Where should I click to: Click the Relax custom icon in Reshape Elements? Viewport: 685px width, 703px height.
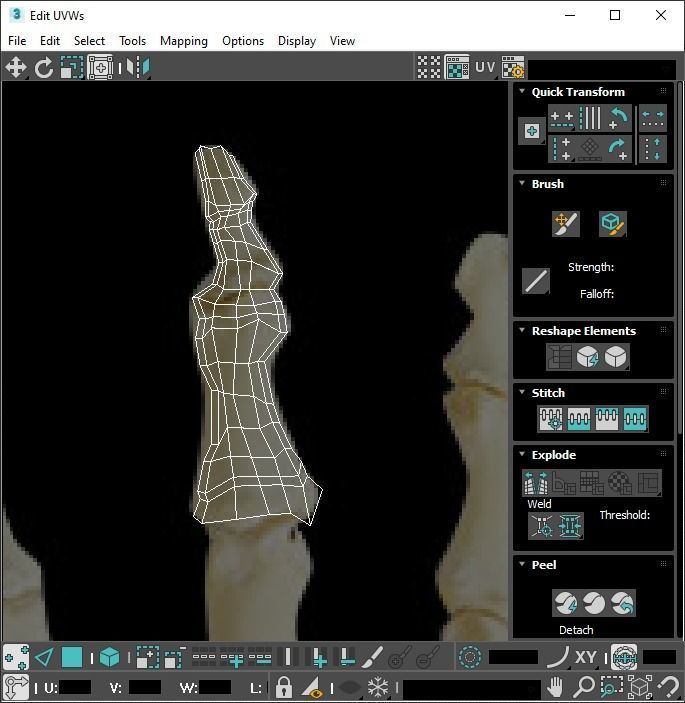[x=616, y=357]
